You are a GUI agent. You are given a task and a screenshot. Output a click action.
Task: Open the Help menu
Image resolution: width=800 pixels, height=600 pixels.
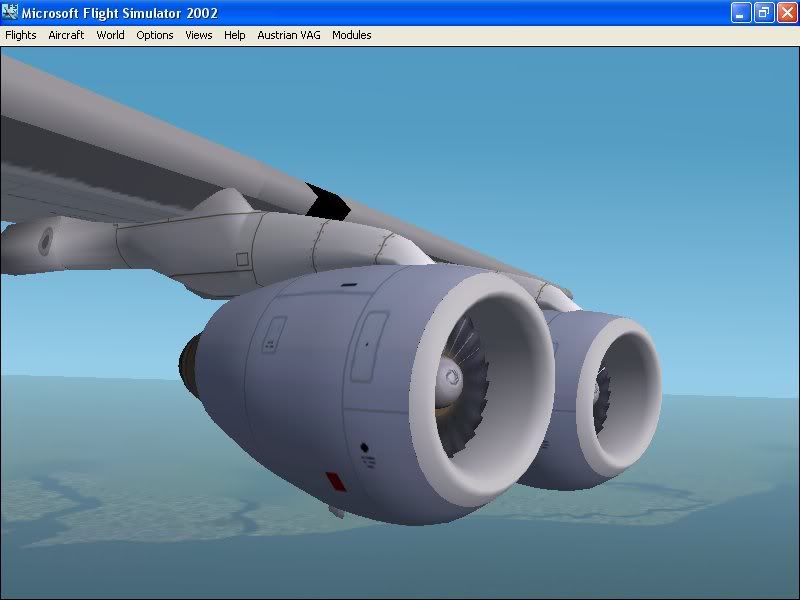pyautogui.click(x=235, y=35)
